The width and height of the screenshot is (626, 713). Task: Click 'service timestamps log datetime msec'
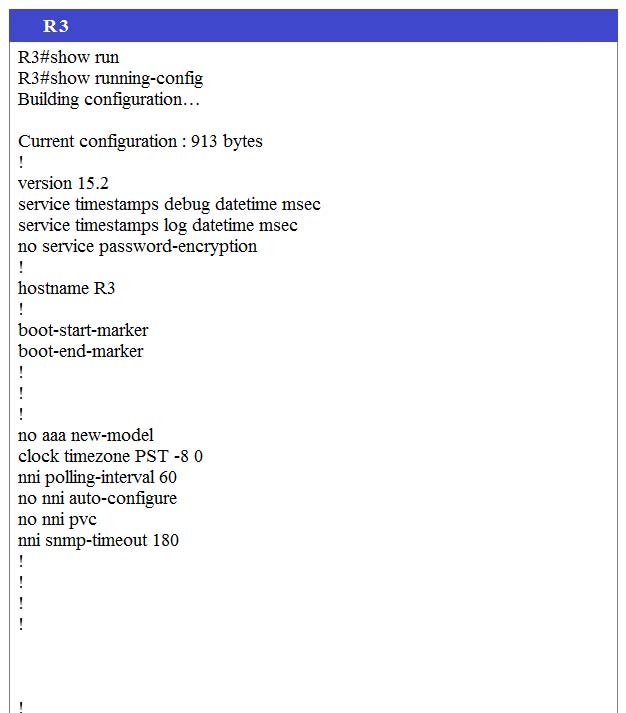[x=158, y=226]
